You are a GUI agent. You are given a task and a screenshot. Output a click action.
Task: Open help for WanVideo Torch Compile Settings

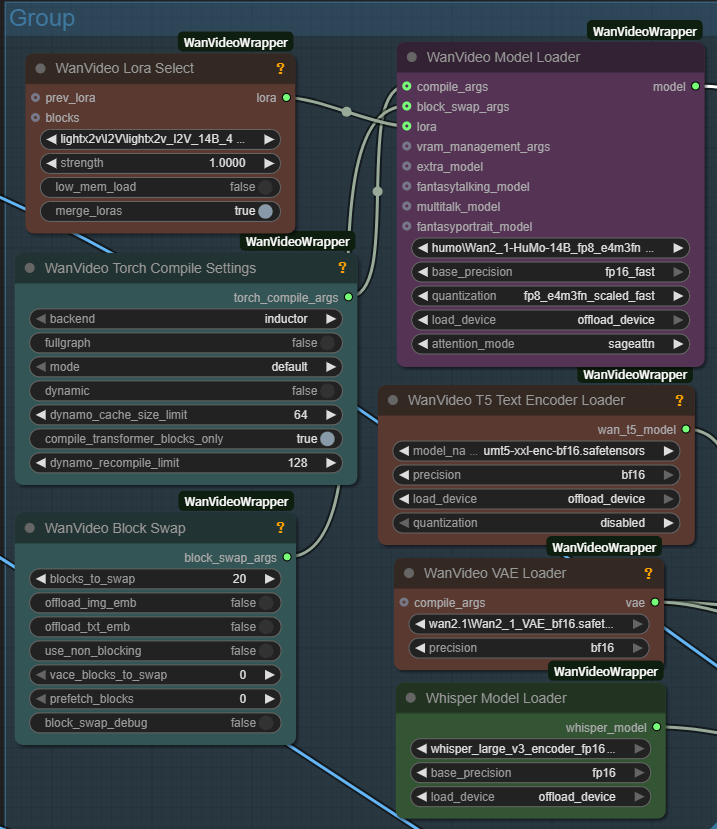click(x=342, y=268)
